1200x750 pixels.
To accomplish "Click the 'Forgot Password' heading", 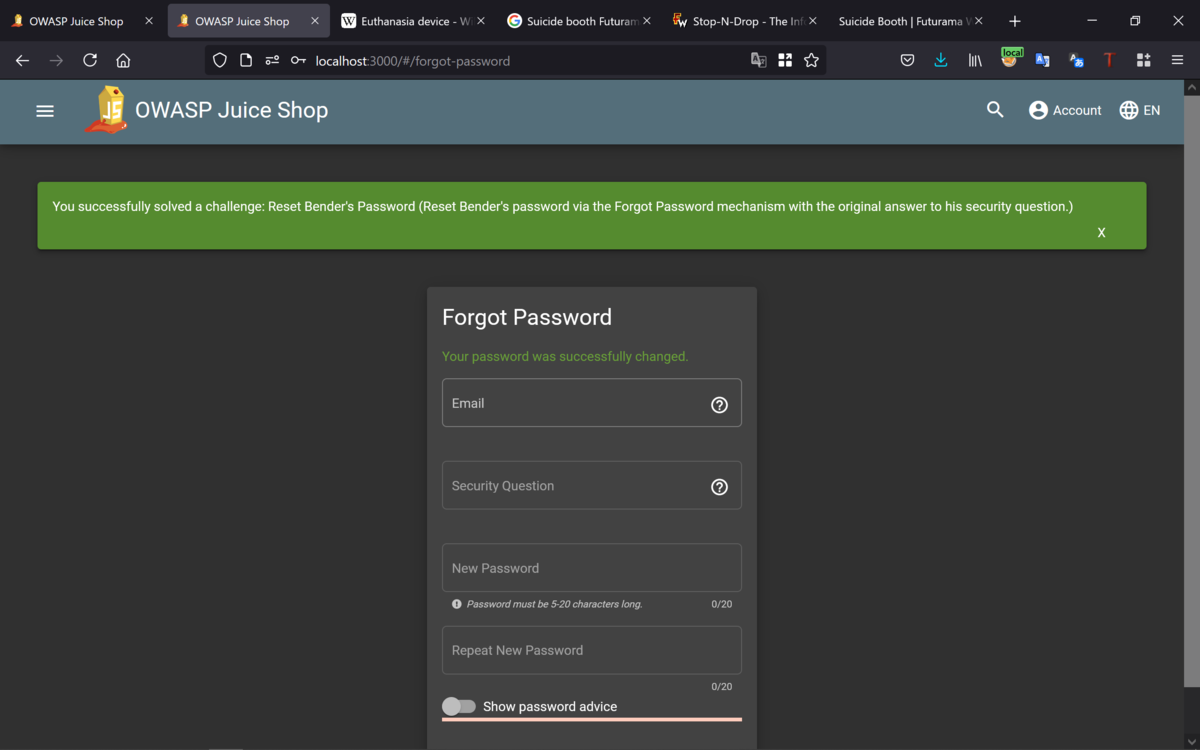I will [x=527, y=317].
